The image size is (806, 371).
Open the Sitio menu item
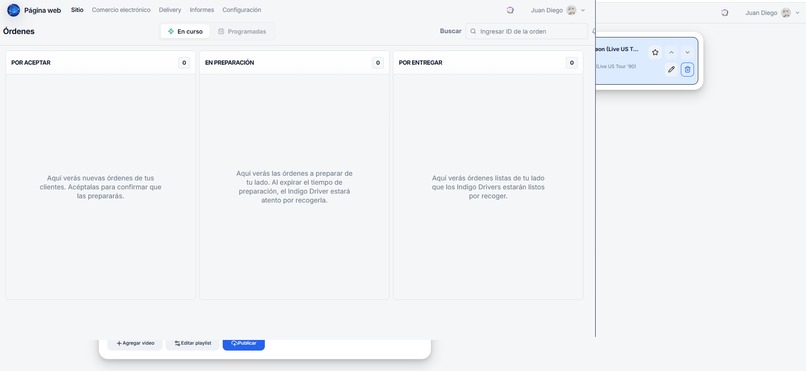[x=77, y=10]
